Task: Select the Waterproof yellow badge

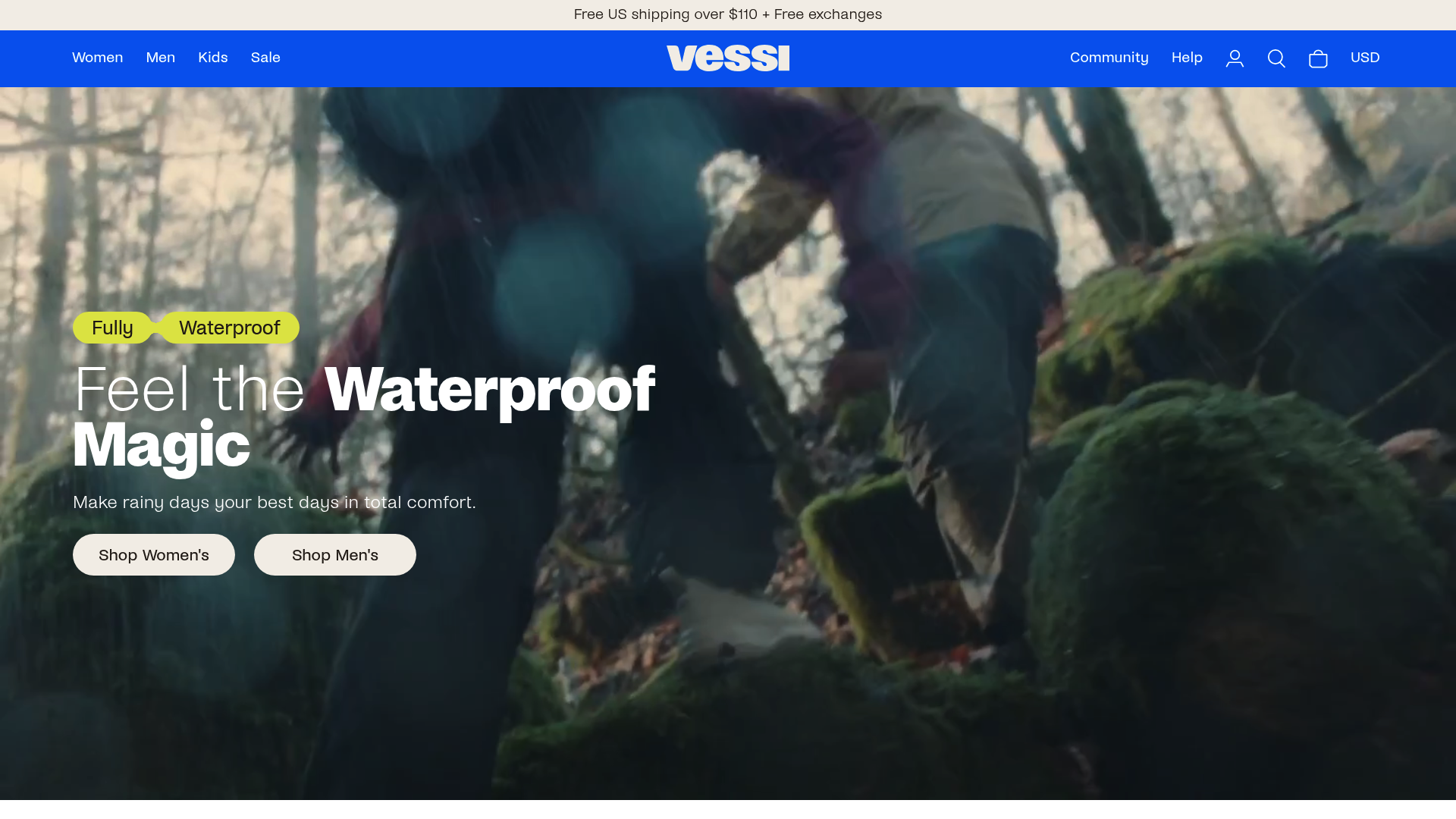Action: tap(230, 328)
